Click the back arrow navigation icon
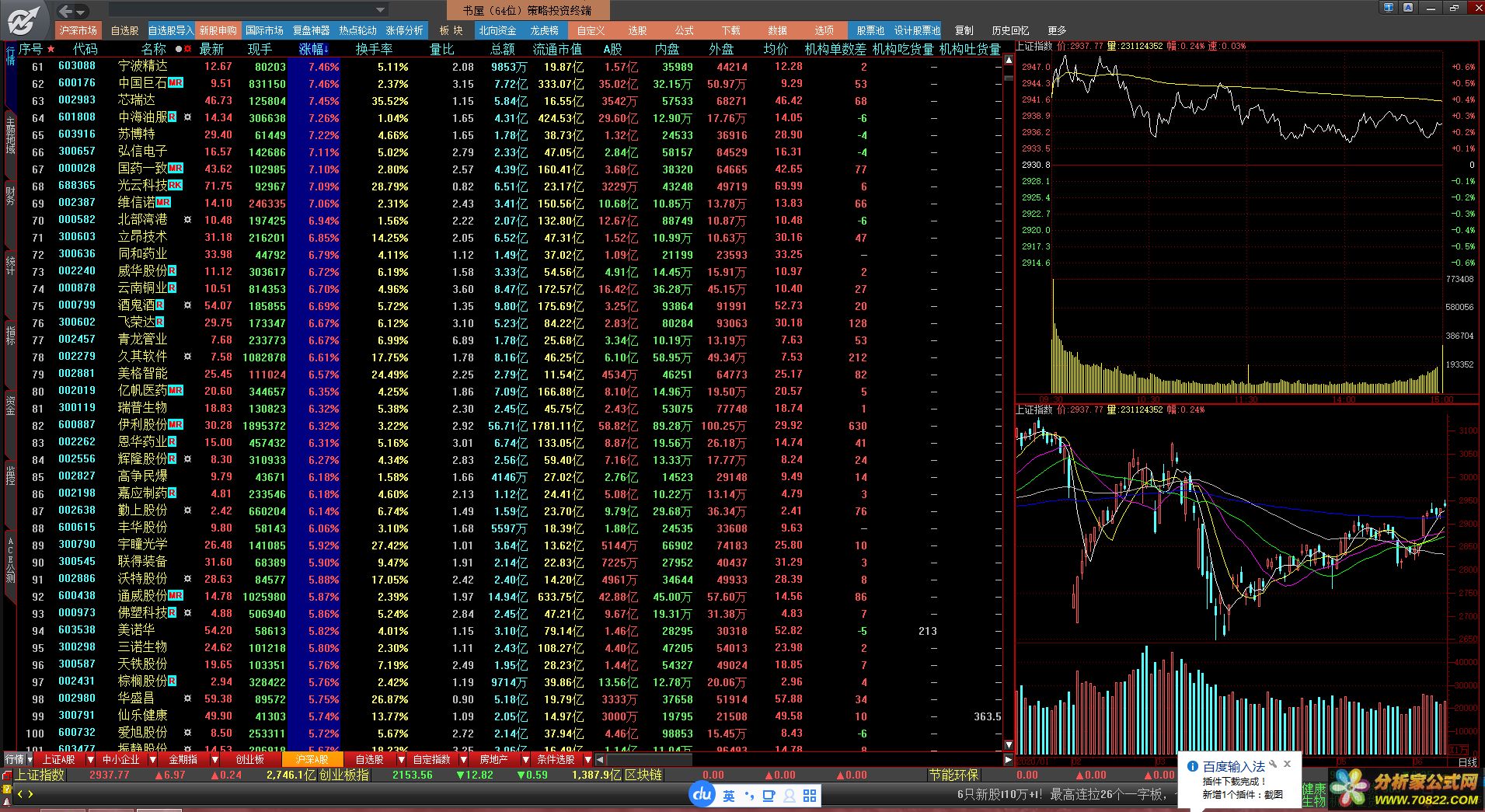The height and width of the screenshot is (812, 1485). pyautogui.click(x=65, y=11)
